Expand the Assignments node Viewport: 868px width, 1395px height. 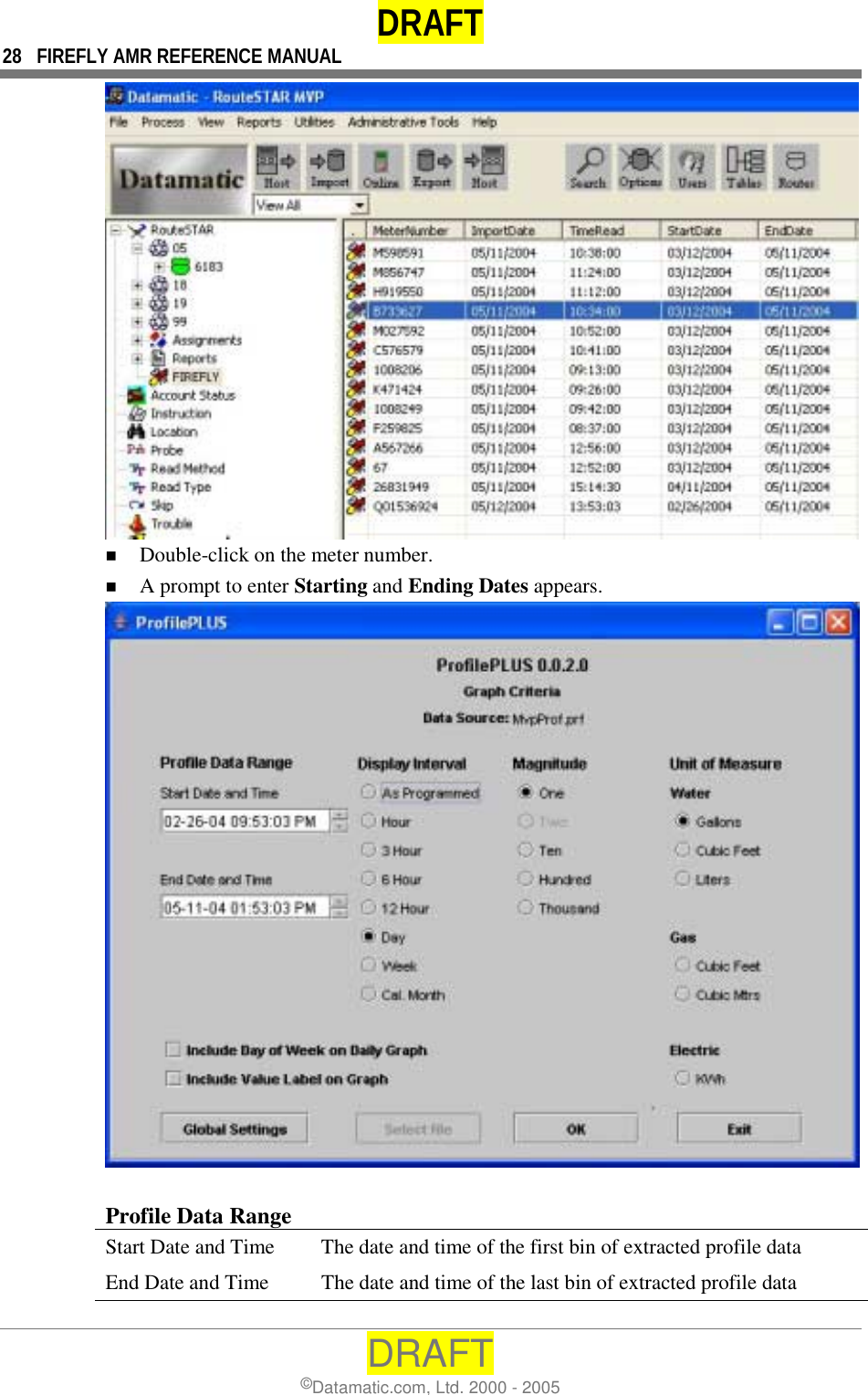[137, 340]
